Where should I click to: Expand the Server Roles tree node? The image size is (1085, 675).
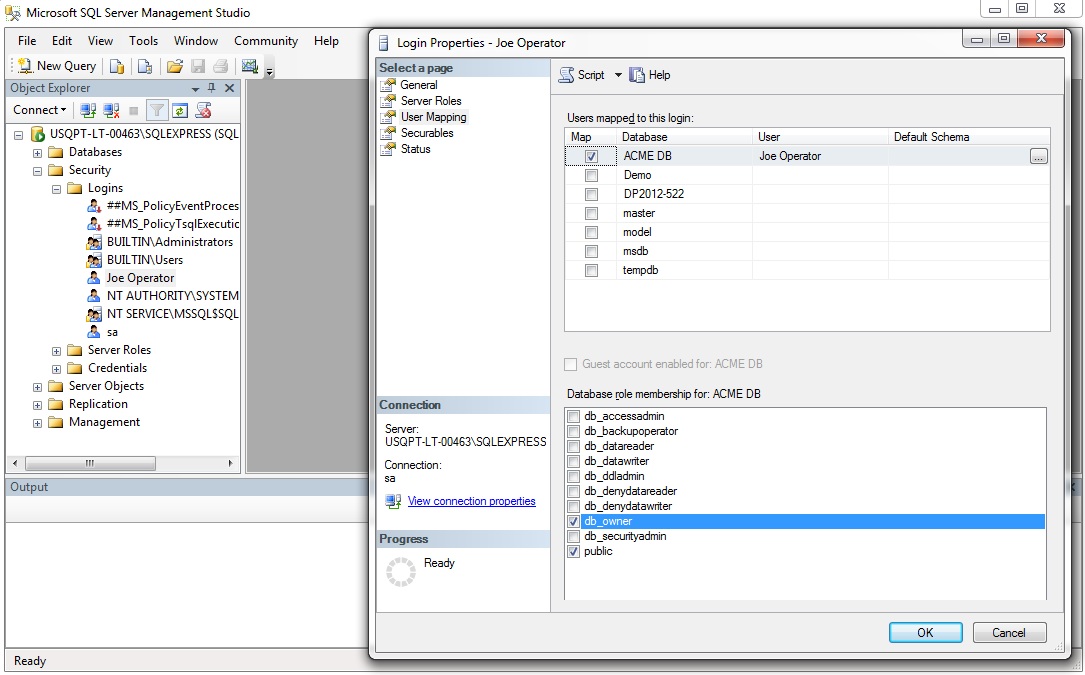tap(57, 349)
